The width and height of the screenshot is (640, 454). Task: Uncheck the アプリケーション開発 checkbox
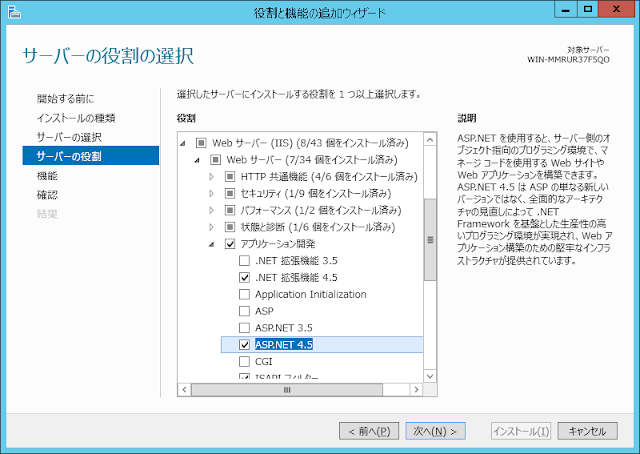pos(230,244)
